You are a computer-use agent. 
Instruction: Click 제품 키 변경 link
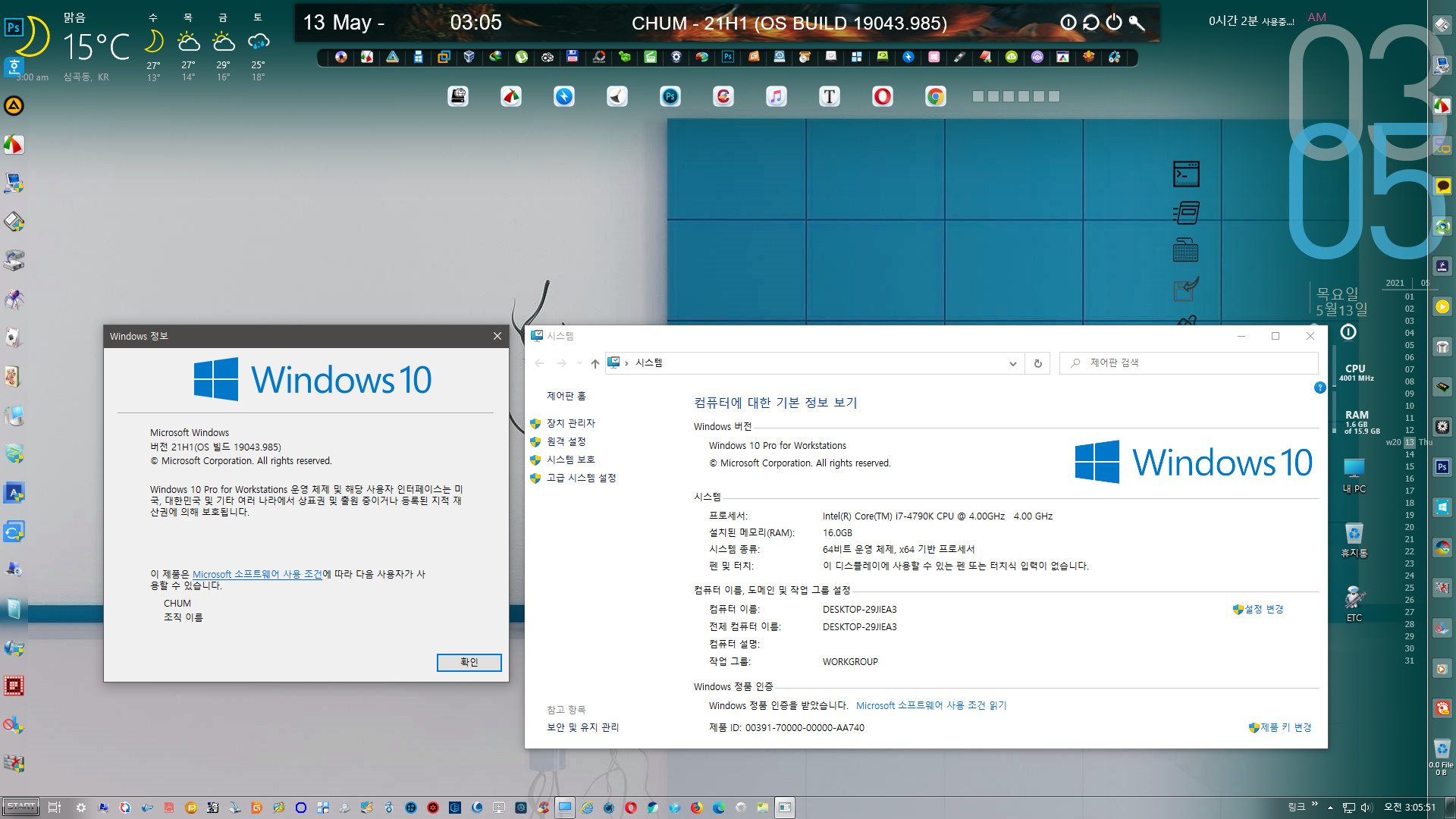coord(1285,727)
